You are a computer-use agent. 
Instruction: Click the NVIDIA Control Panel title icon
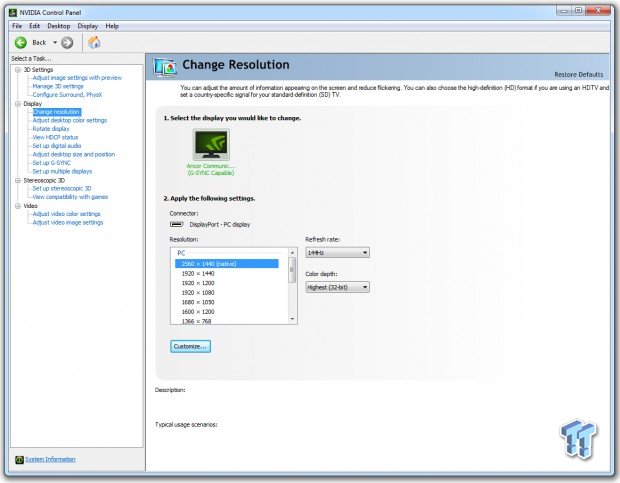pyautogui.click(x=13, y=13)
